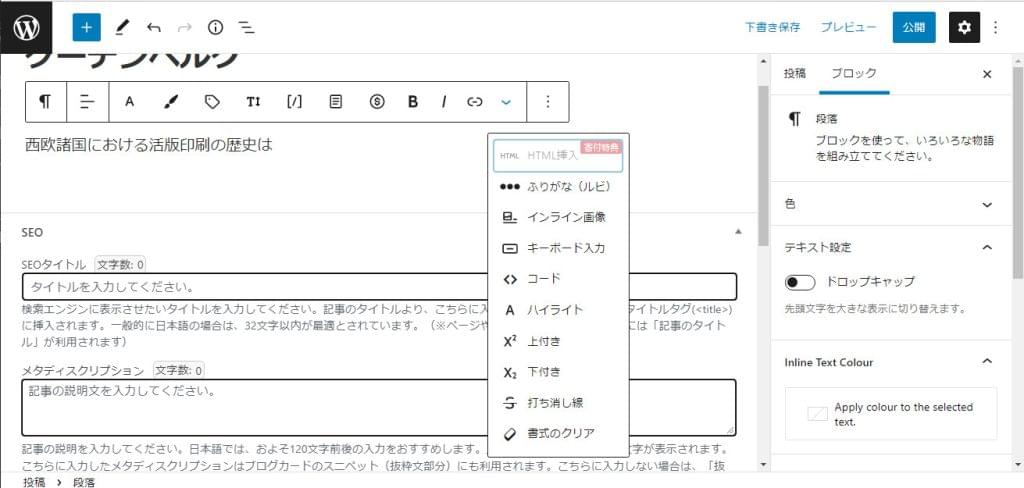
Task: Click the SEOタイトル input field
Action: 379,287
